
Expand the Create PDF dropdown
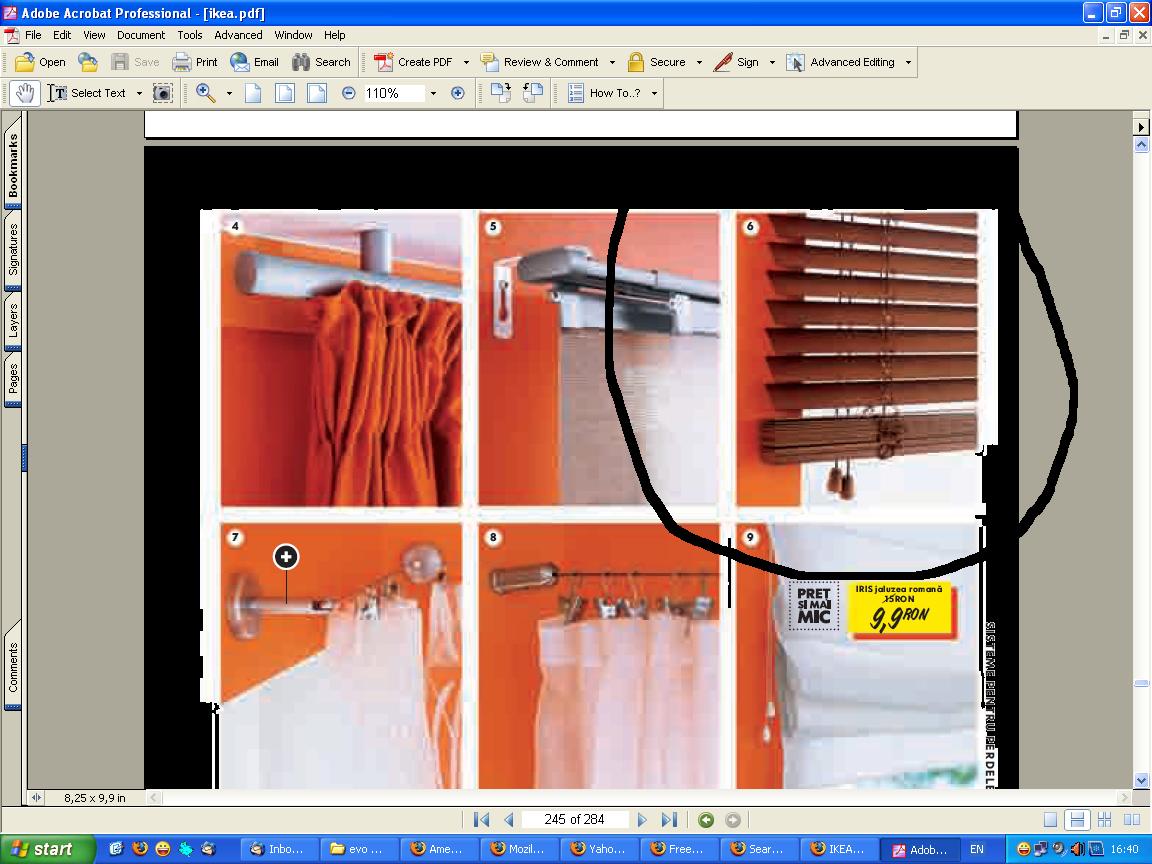coord(466,62)
